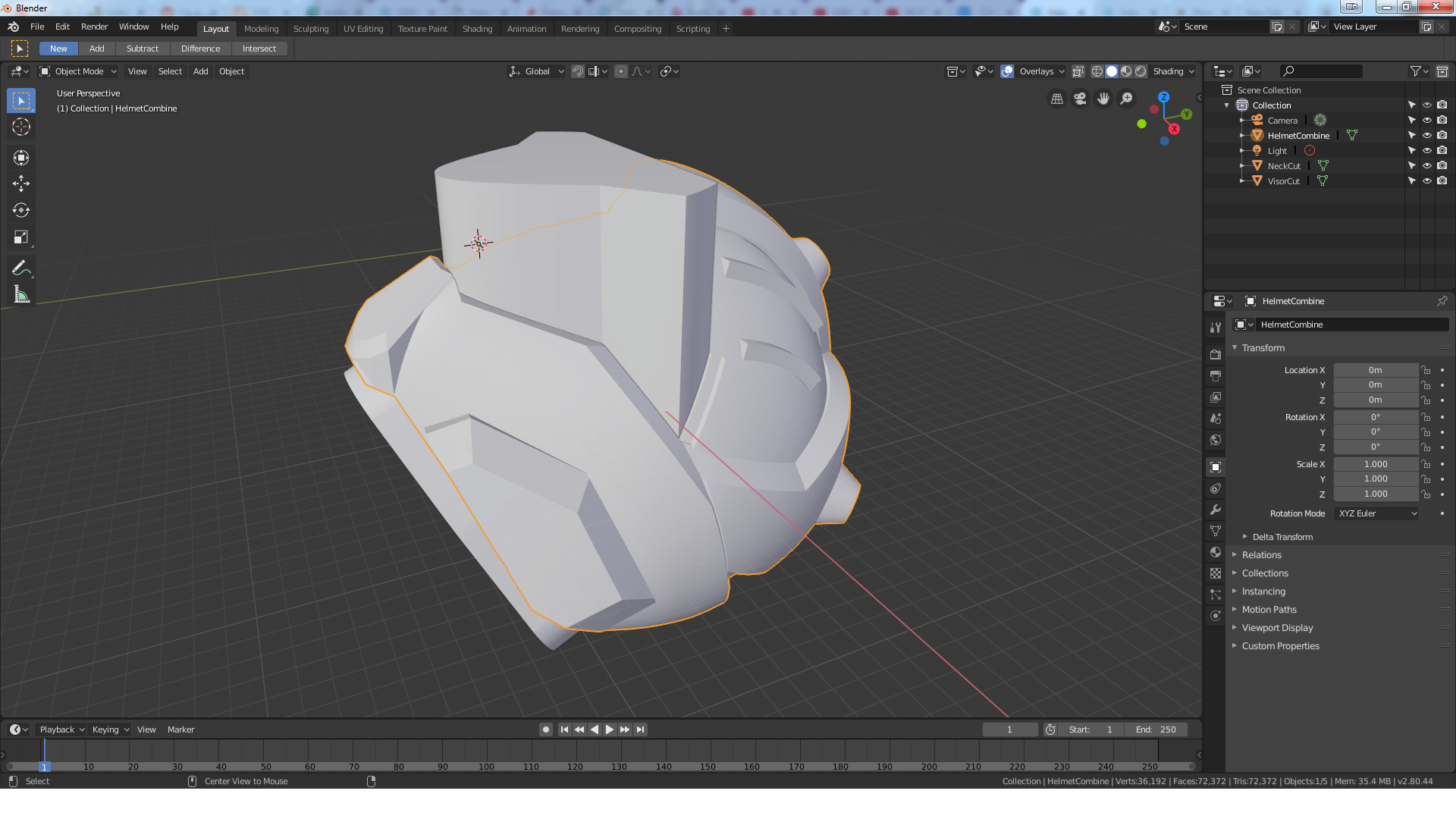Image resolution: width=1456 pixels, height=819 pixels.
Task: Open the Object Mode dropdown
Action: (x=79, y=71)
